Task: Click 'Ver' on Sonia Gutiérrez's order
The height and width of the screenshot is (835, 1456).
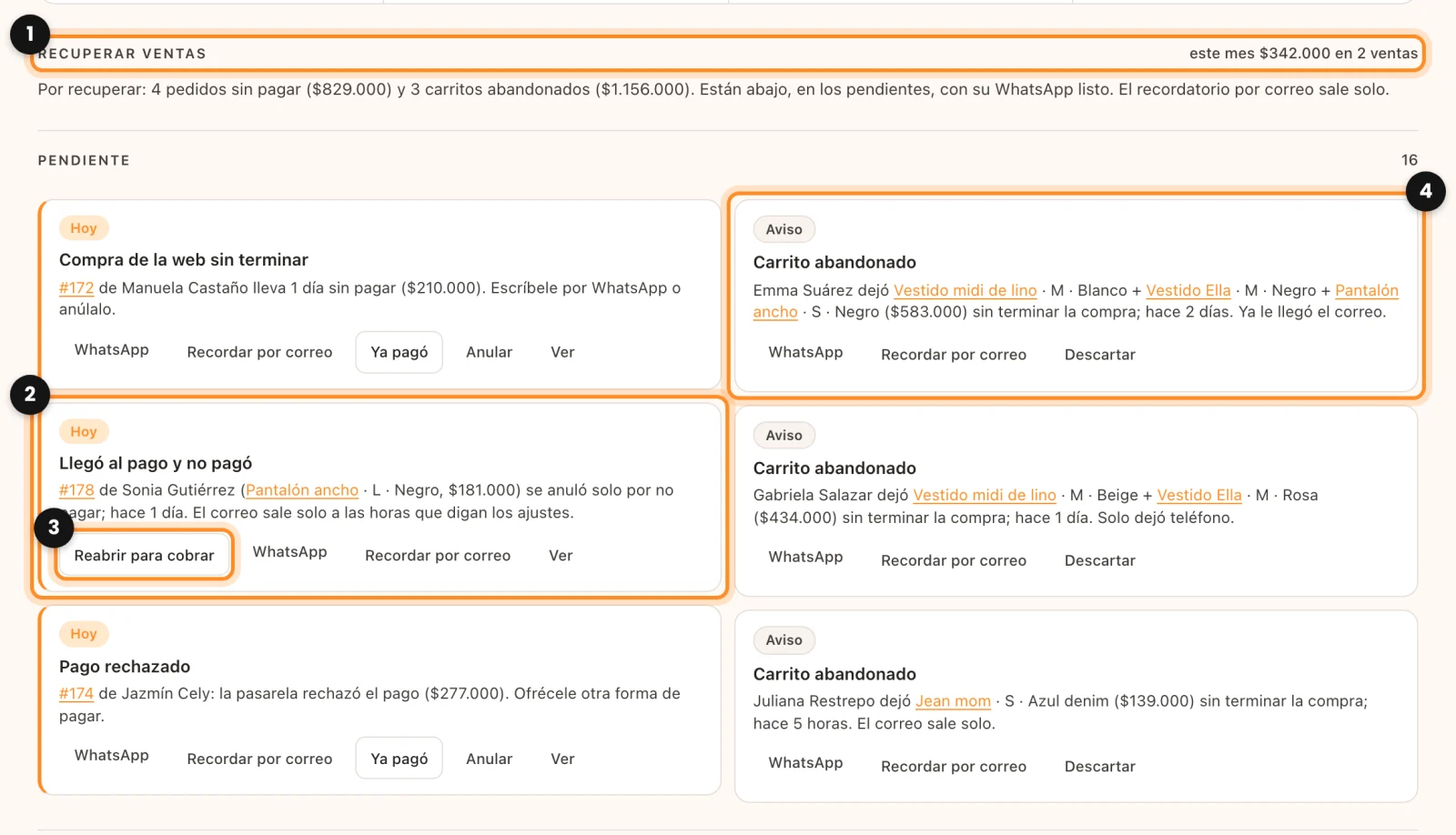Action: click(561, 555)
